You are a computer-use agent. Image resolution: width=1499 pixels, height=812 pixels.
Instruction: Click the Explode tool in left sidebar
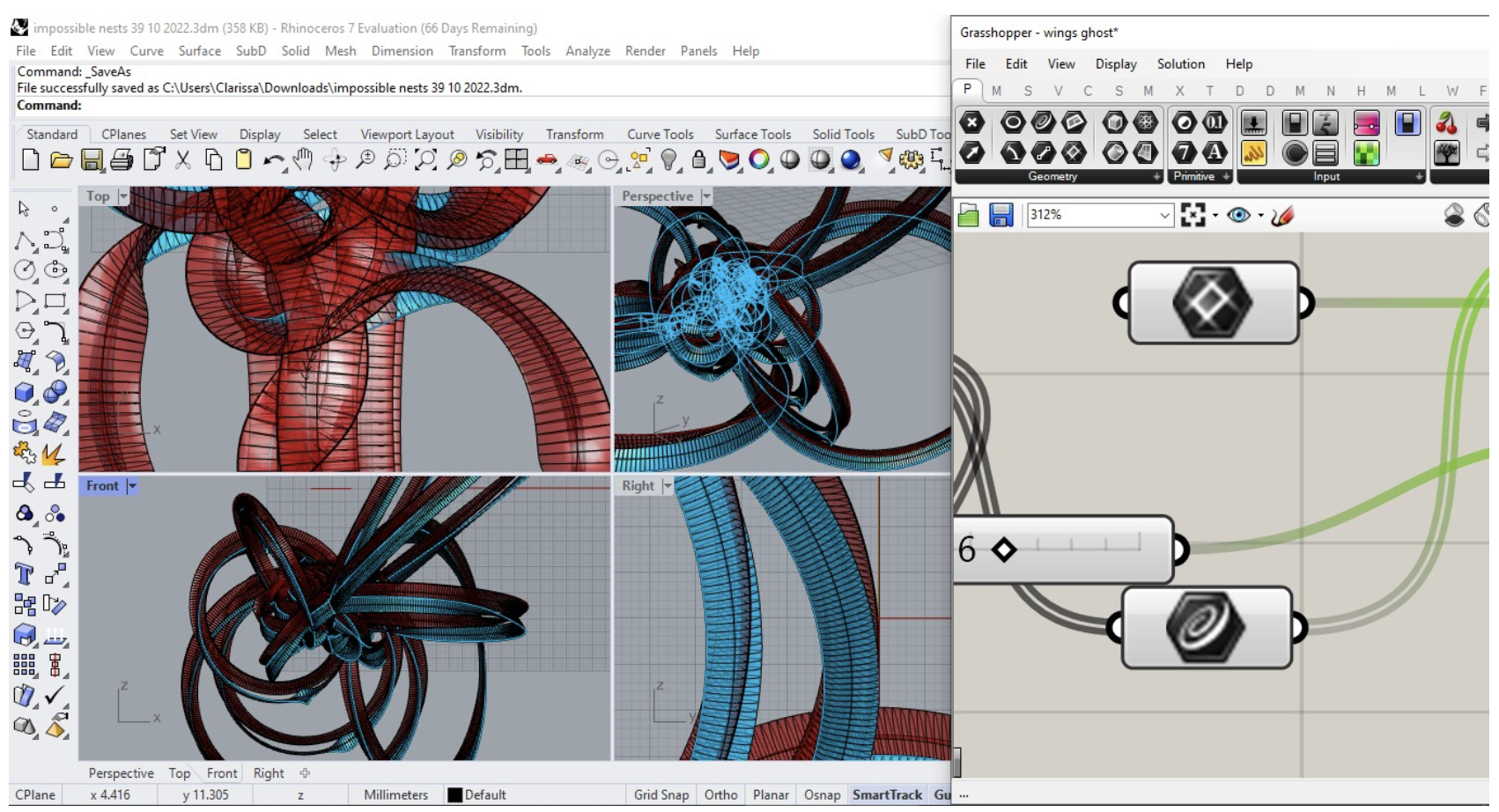point(54,454)
